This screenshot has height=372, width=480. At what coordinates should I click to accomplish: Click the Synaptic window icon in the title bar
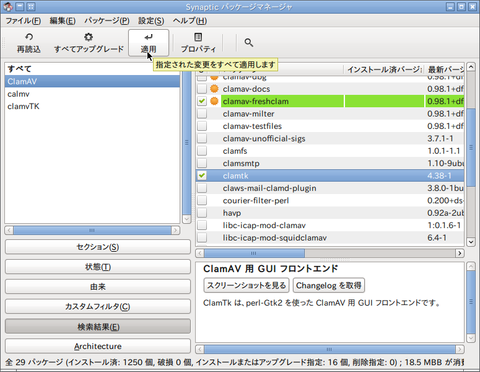[x=8, y=6]
